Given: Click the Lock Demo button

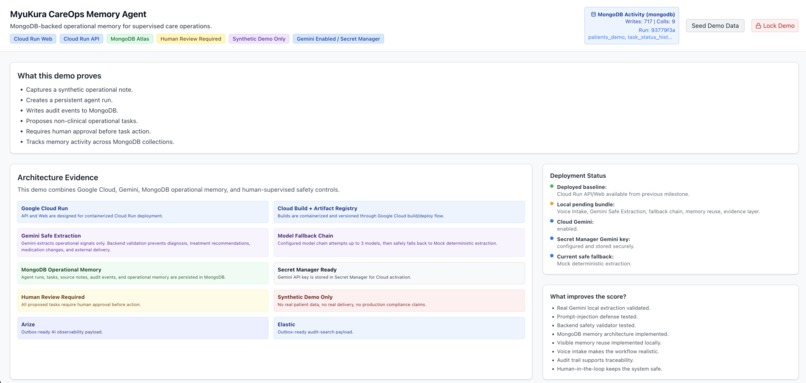Looking at the screenshot, I should [775, 26].
